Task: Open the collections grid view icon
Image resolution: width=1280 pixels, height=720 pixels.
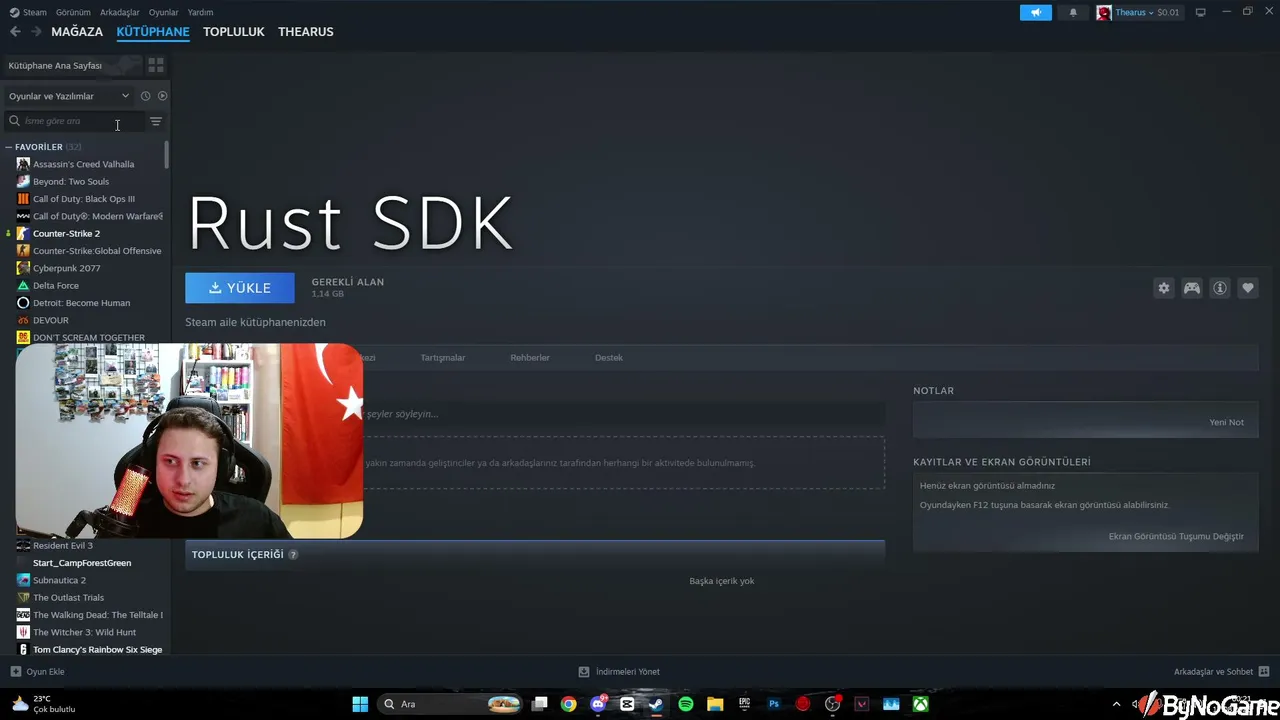Action: [156, 65]
